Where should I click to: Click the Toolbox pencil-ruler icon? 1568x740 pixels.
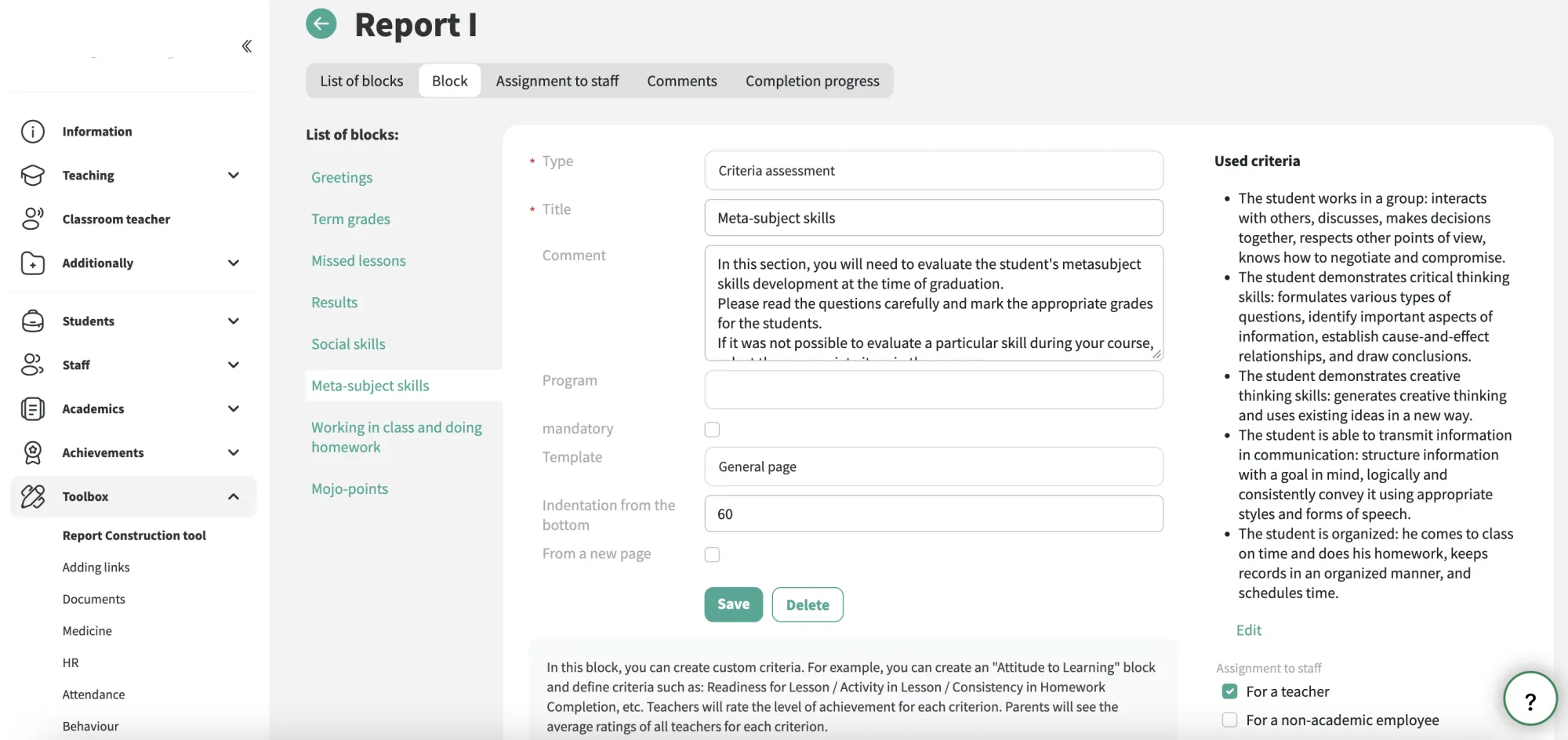(x=33, y=496)
